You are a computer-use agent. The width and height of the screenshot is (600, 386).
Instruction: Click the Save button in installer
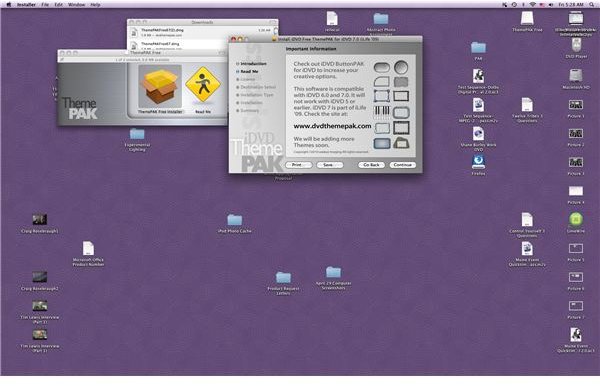tap(329, 165)
